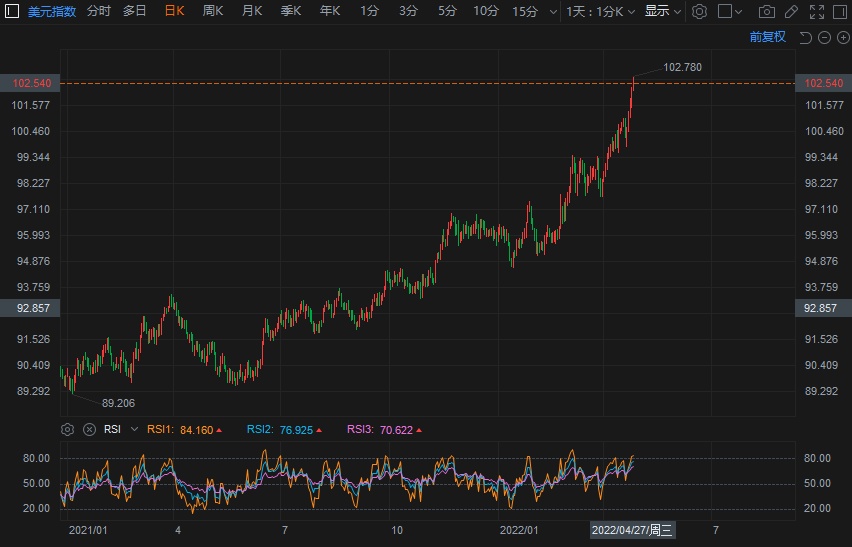Switch to 周K weekly chart tab

[213, 12]
